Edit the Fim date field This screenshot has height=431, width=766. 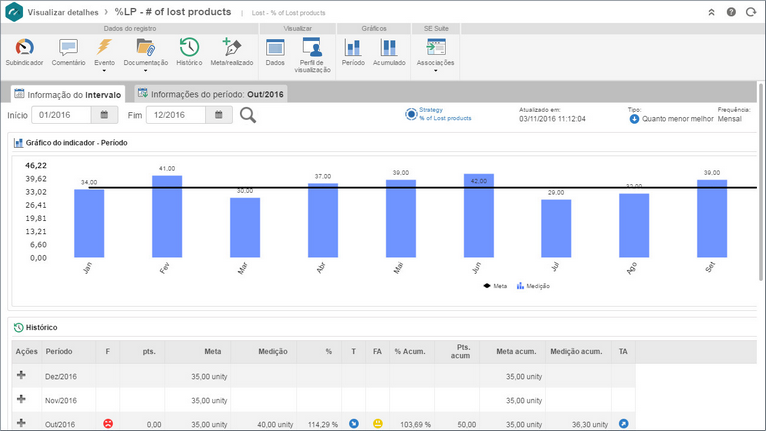pos(176,115)
